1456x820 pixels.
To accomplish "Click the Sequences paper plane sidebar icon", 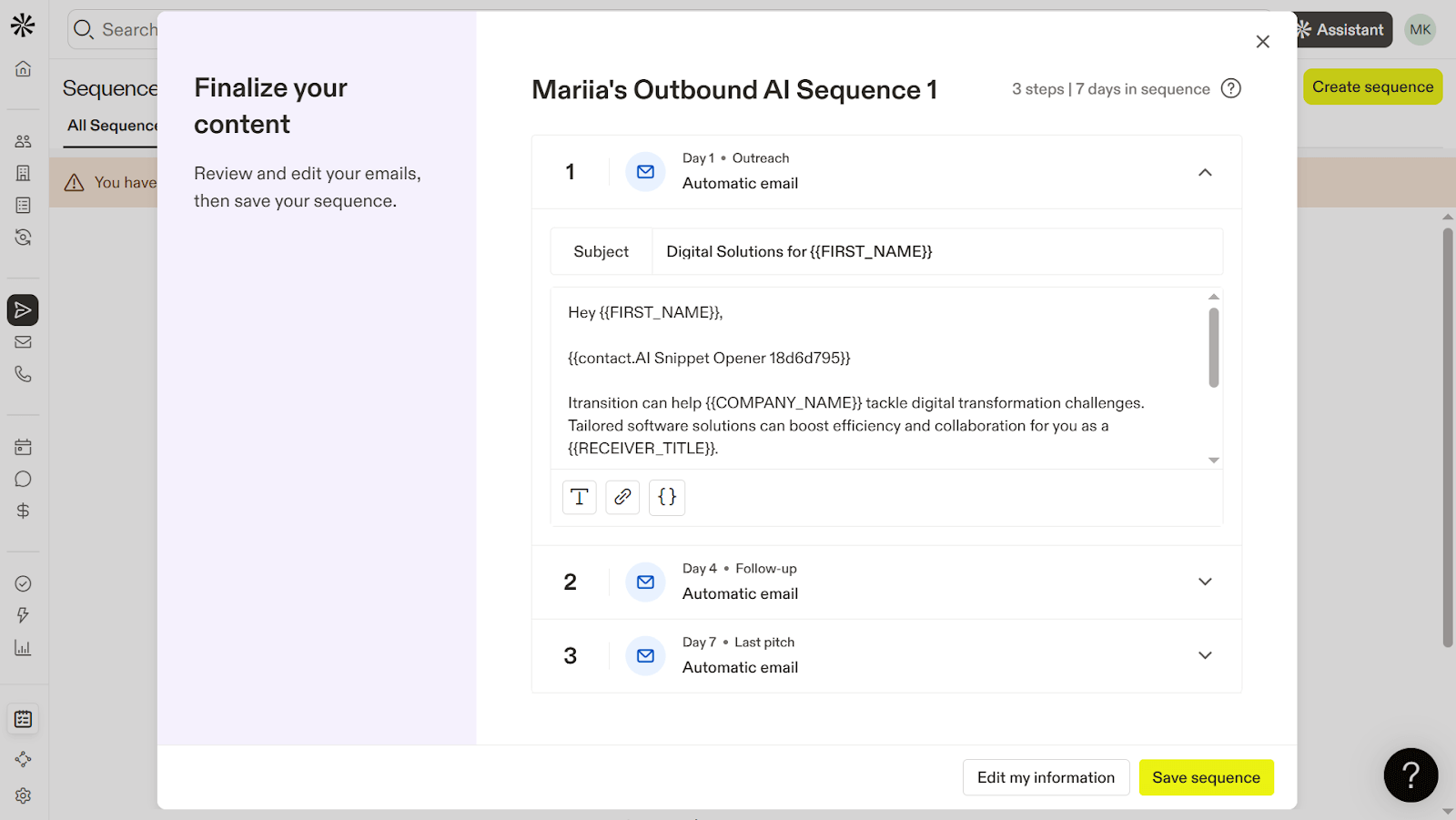I will pos(23,310).
